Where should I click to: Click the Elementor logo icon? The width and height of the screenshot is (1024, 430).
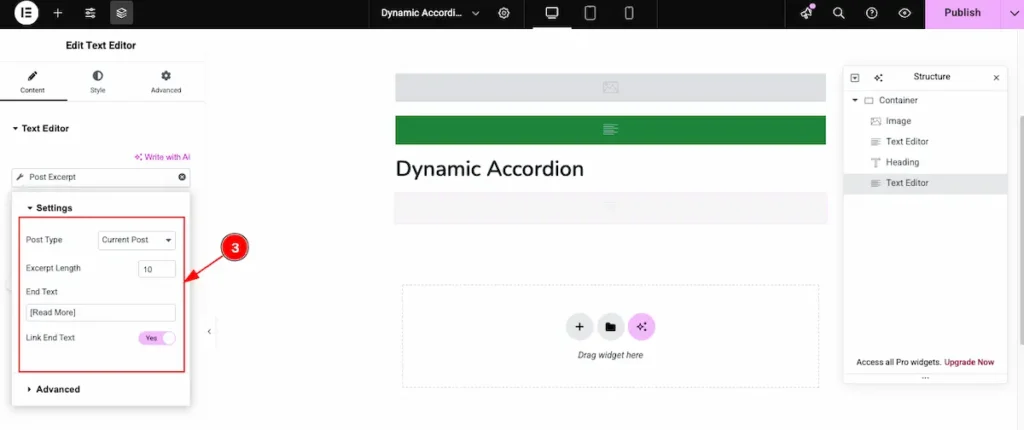[26, 13]
